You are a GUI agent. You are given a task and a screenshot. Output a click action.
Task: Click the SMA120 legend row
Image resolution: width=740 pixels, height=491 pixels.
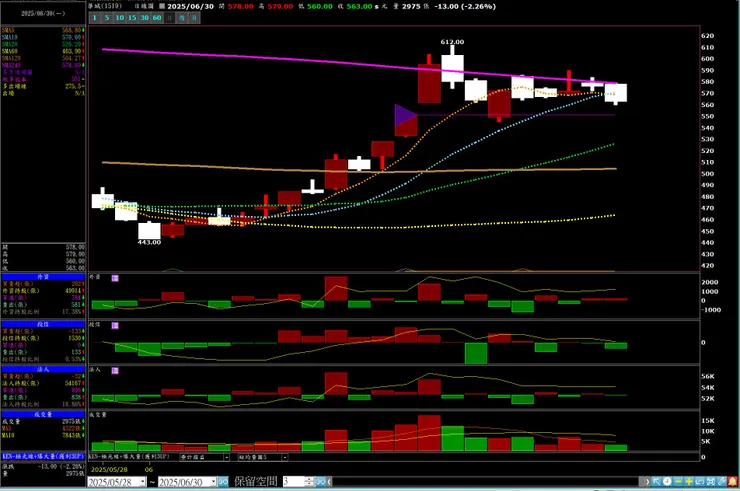[43, 59]
